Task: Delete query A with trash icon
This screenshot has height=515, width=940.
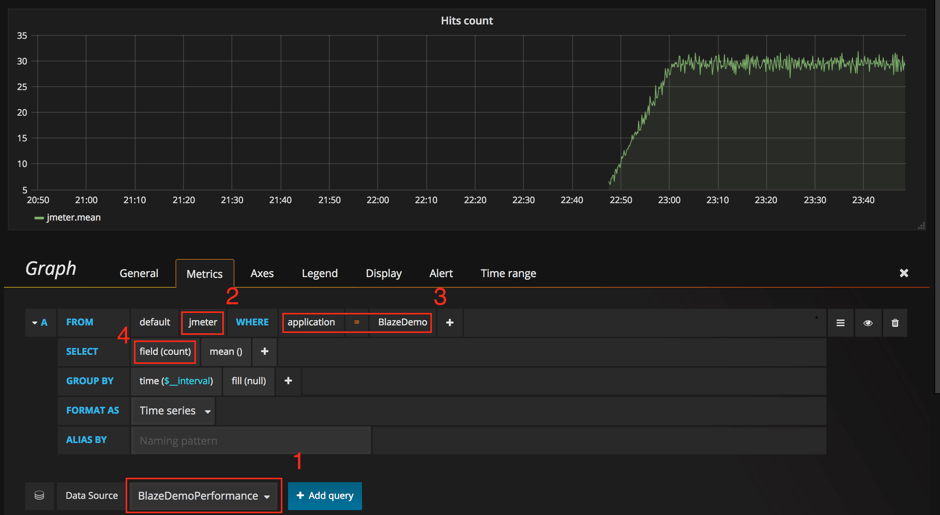Action: click(x=894, y=323)
